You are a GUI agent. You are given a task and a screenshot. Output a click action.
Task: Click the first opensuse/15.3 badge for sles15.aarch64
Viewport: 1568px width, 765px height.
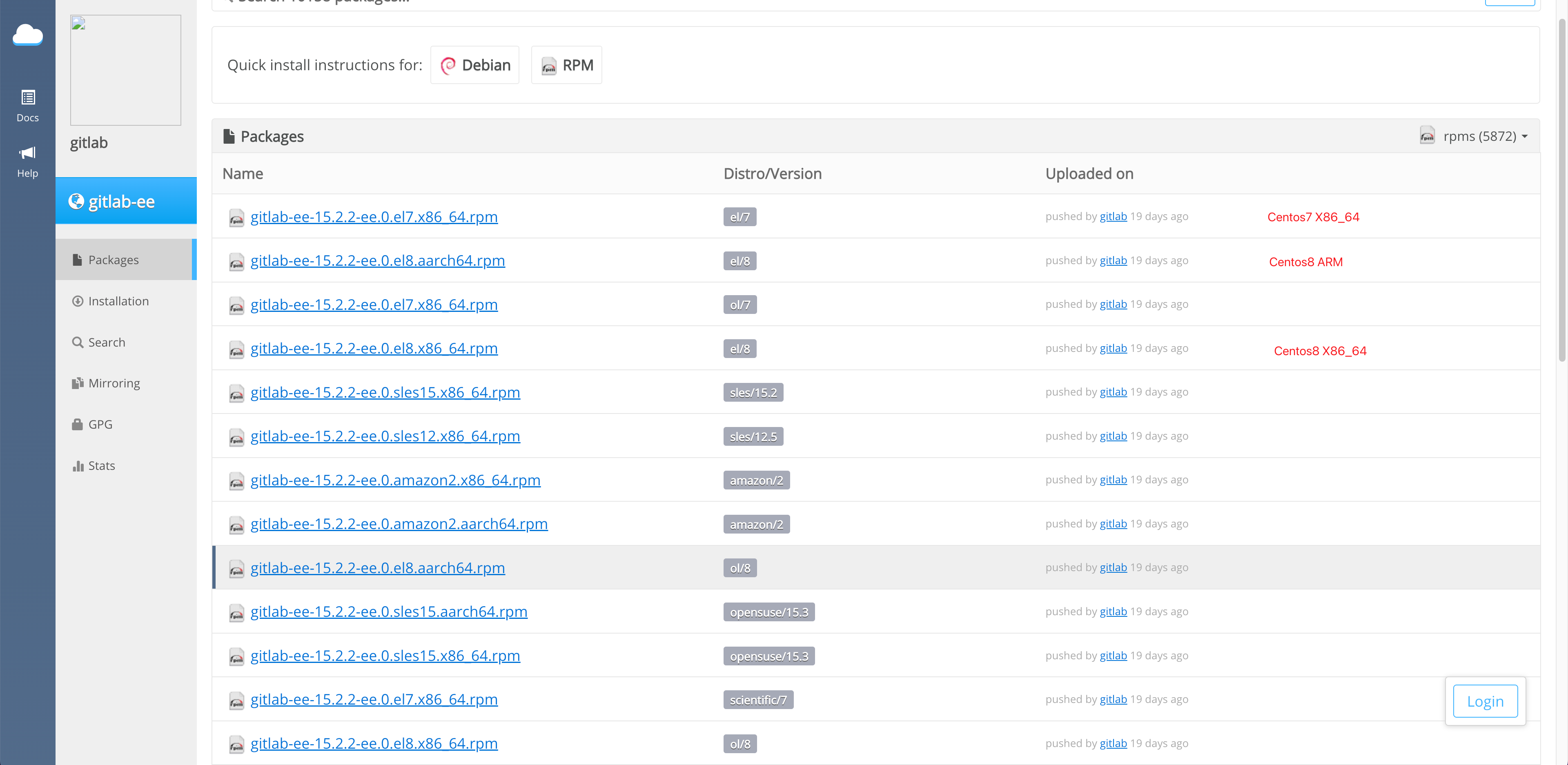pos(769,612)
